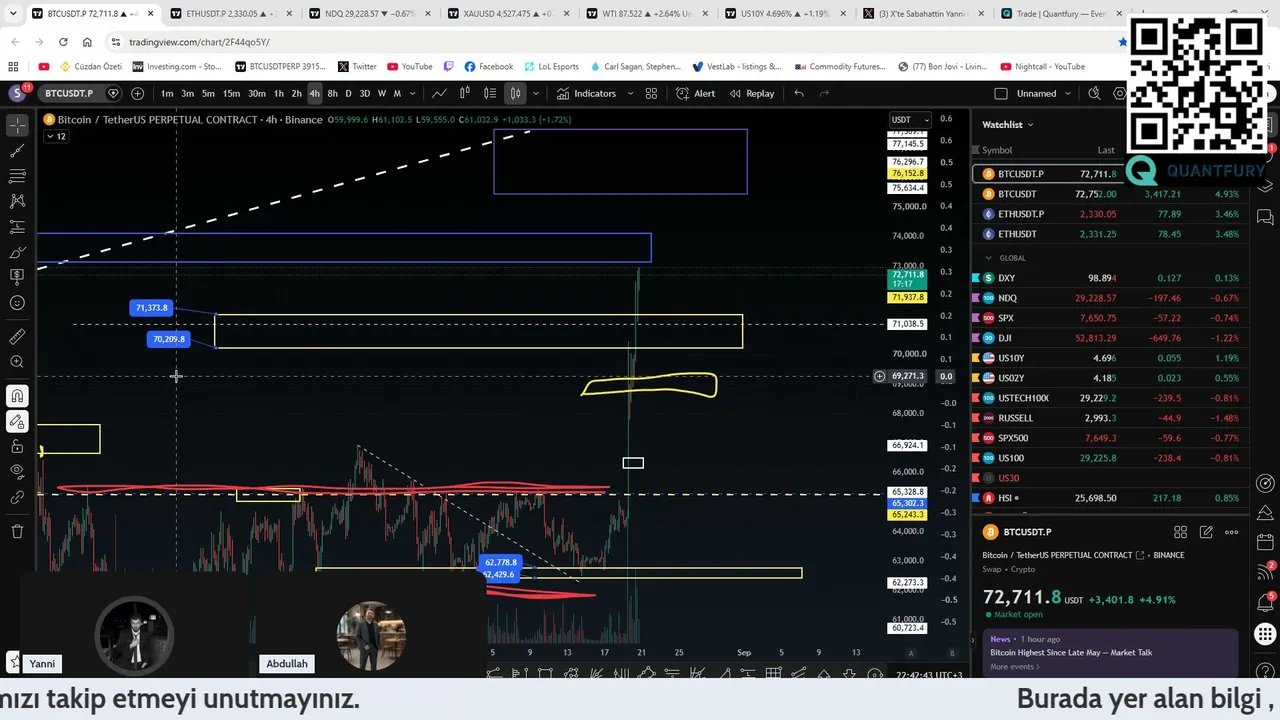Viewport: 1280px width, 720px height.
Task: Activate the zoom in tool
Action: click(17, 362)
